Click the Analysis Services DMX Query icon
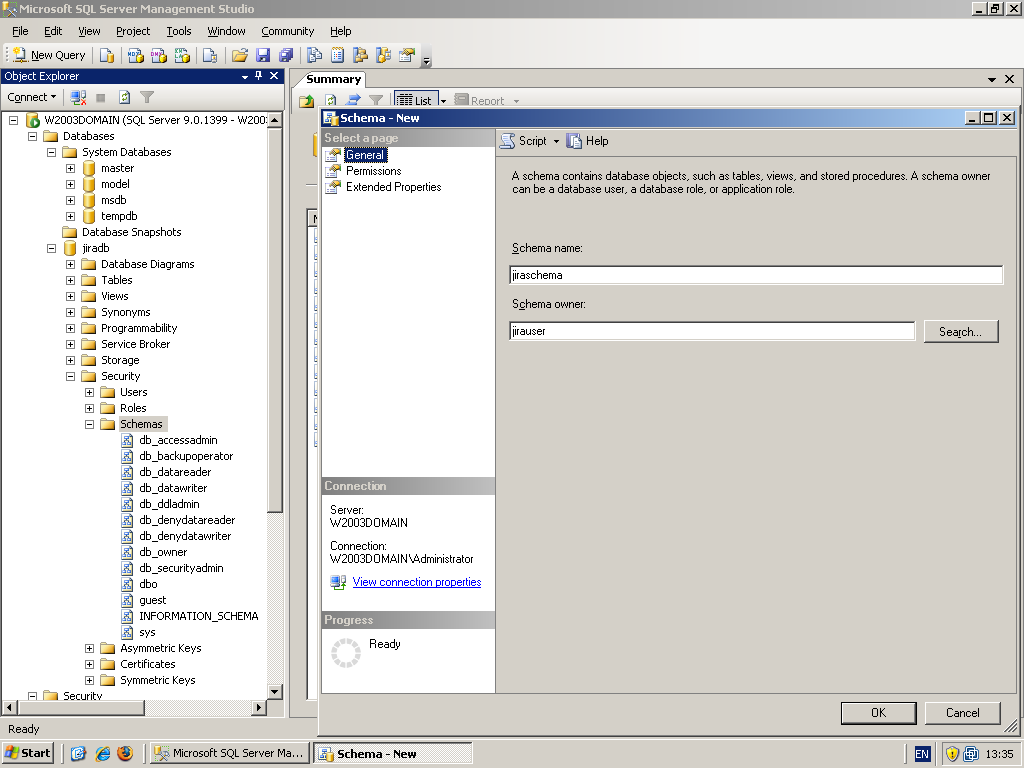This screenshot has height=768, width=1024. pyautogui.click(x=159, y=56)
